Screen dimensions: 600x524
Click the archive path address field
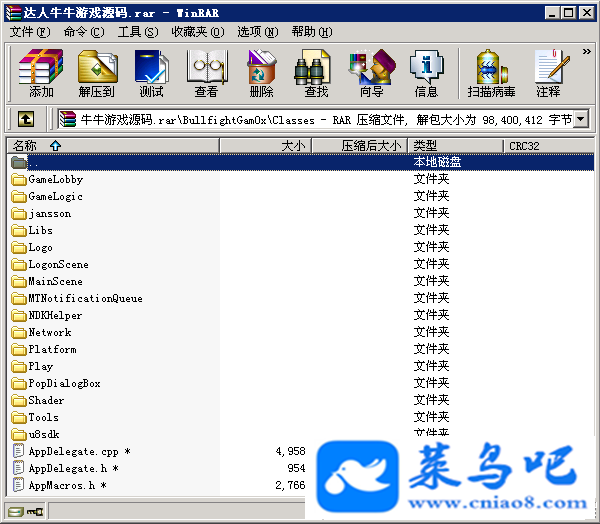316,119
